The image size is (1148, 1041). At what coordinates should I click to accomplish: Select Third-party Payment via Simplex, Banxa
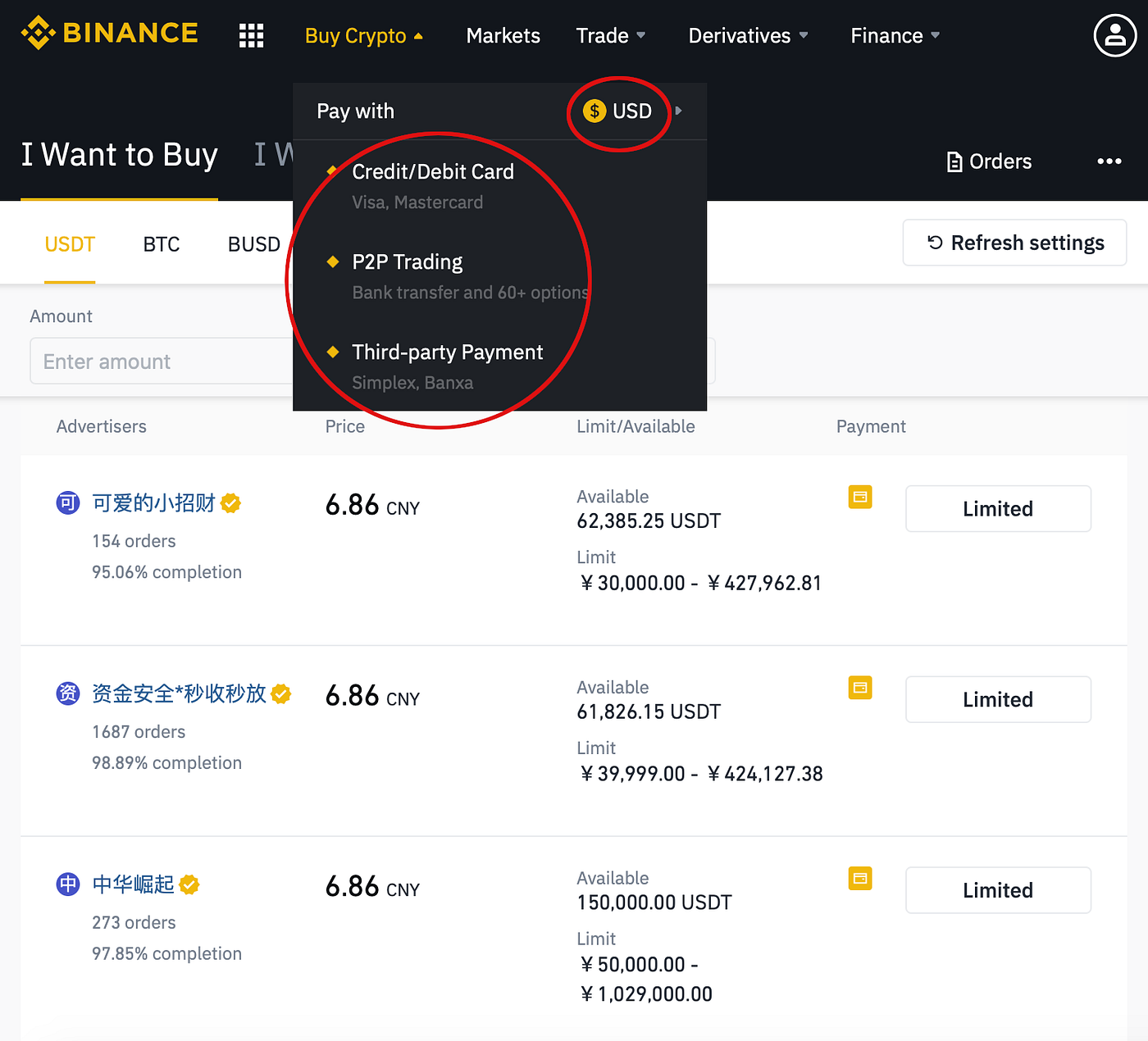point(448,352)
